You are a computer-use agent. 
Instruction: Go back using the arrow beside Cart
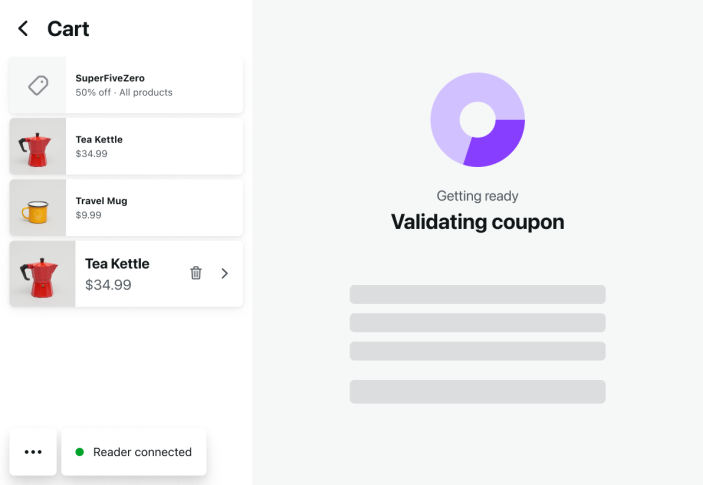23,29
